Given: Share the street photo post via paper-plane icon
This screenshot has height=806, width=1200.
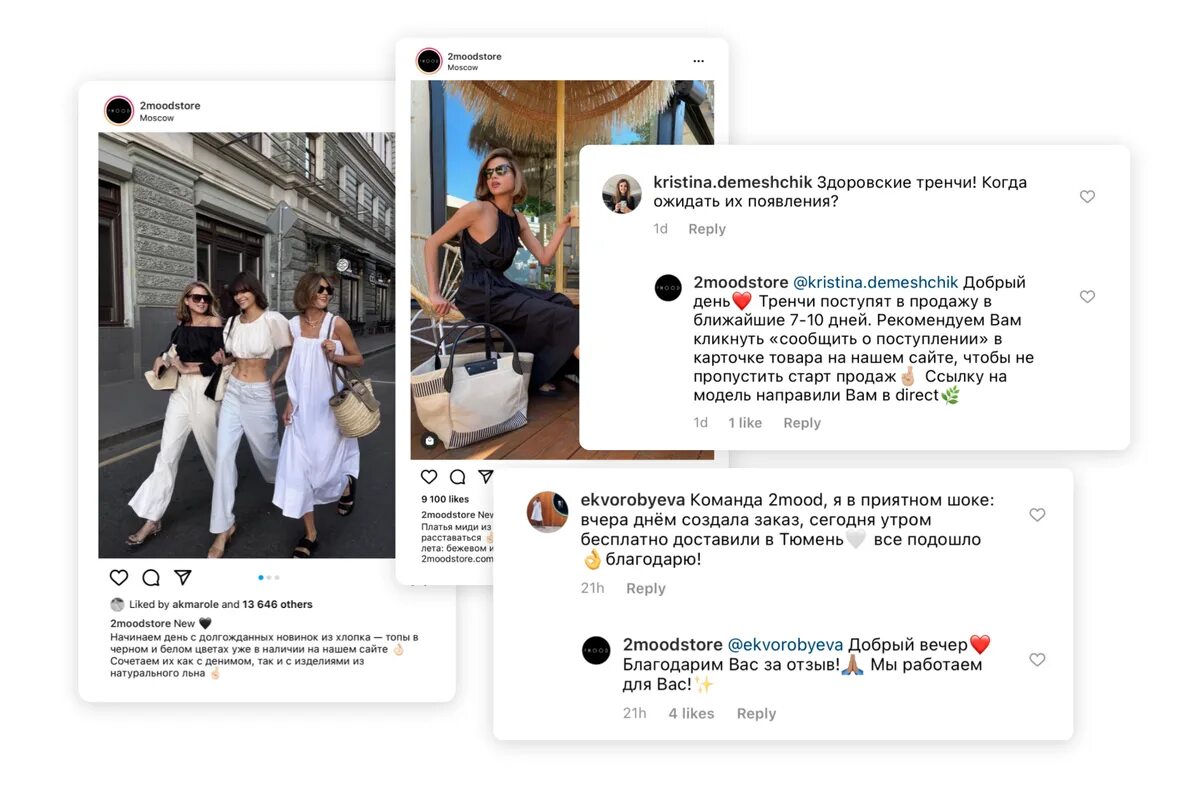Looking at the screenshot, I should tap(183, 577).
